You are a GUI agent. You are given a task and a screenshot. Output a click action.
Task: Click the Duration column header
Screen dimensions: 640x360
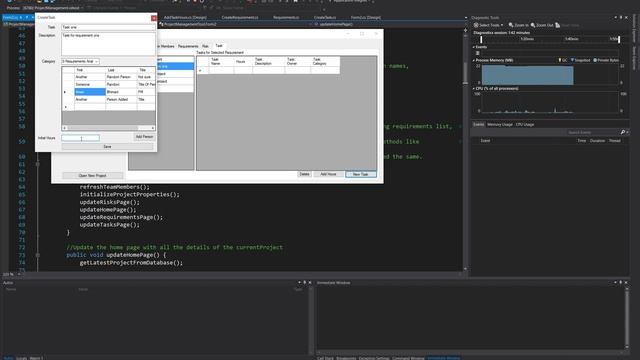[x=597, y=141]
